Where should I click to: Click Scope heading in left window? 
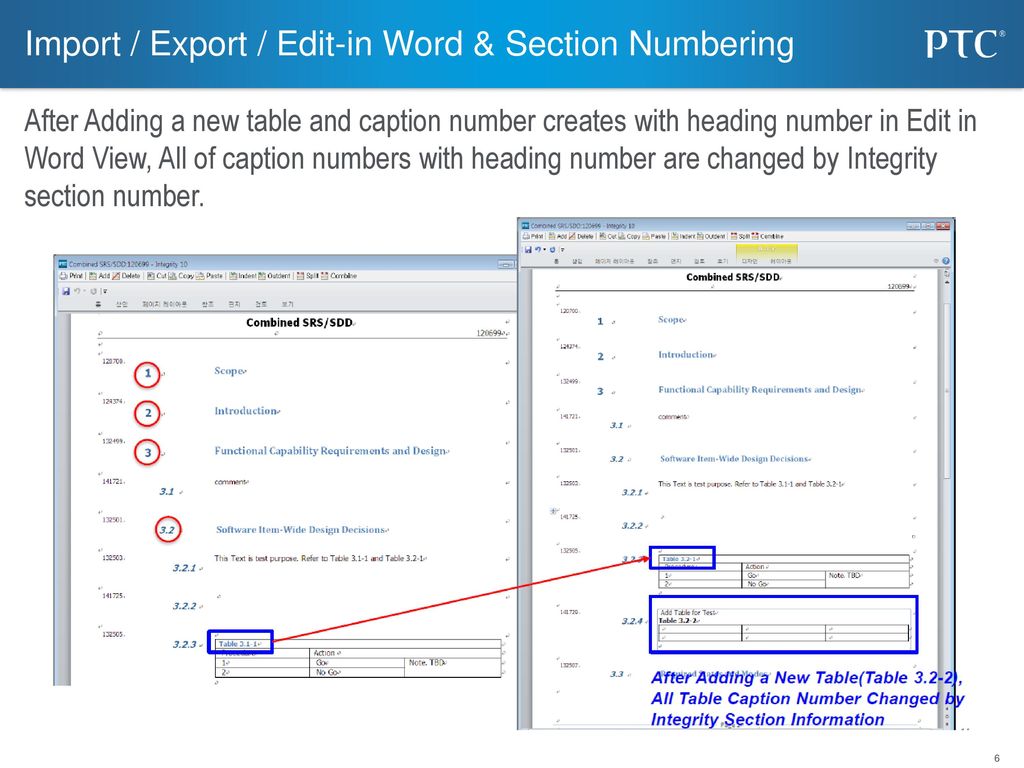230,371
